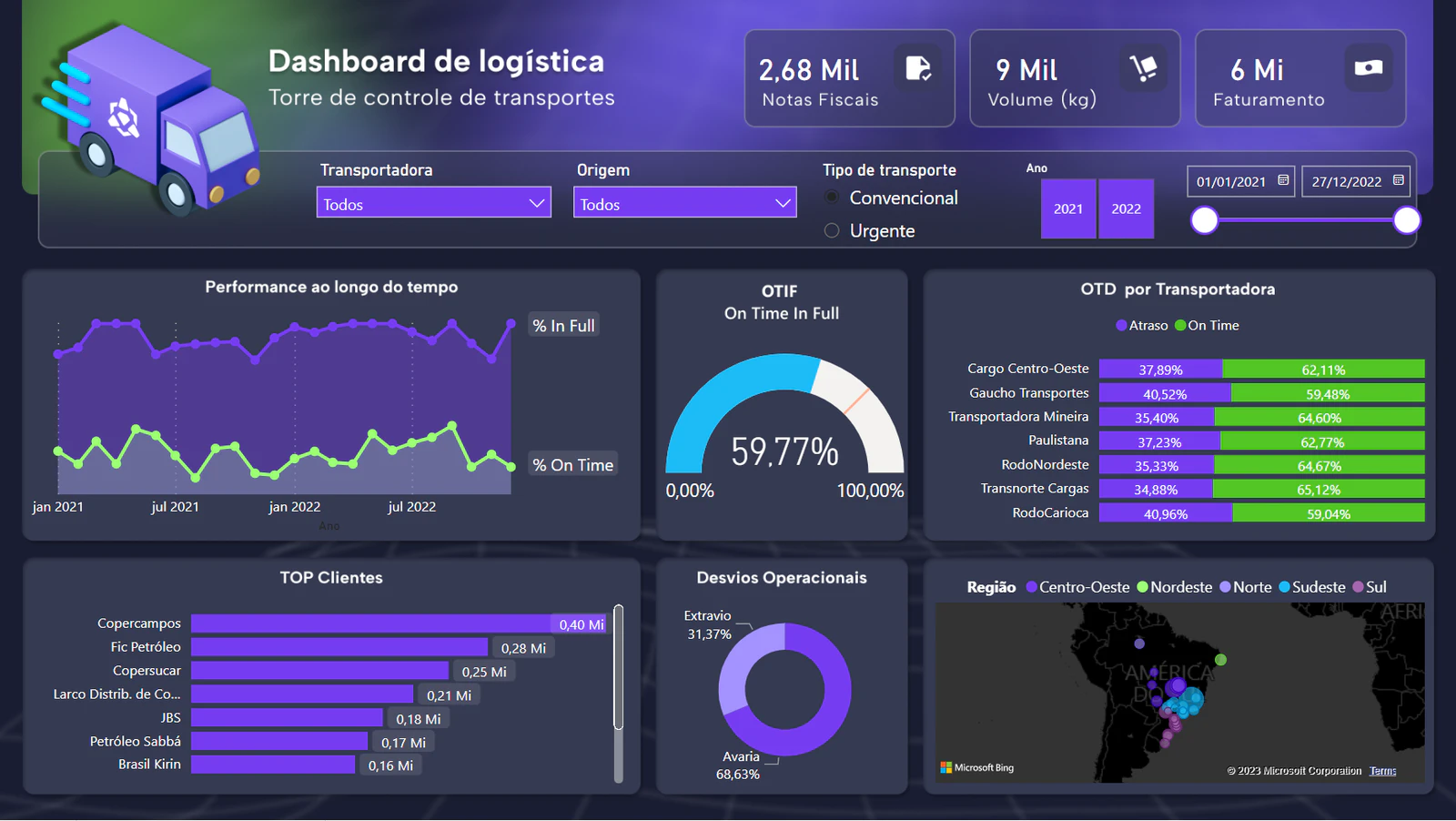Click Paulistana 62,77% On Time bar
The image size is (1456, 821).
(x=1322, y=441)
